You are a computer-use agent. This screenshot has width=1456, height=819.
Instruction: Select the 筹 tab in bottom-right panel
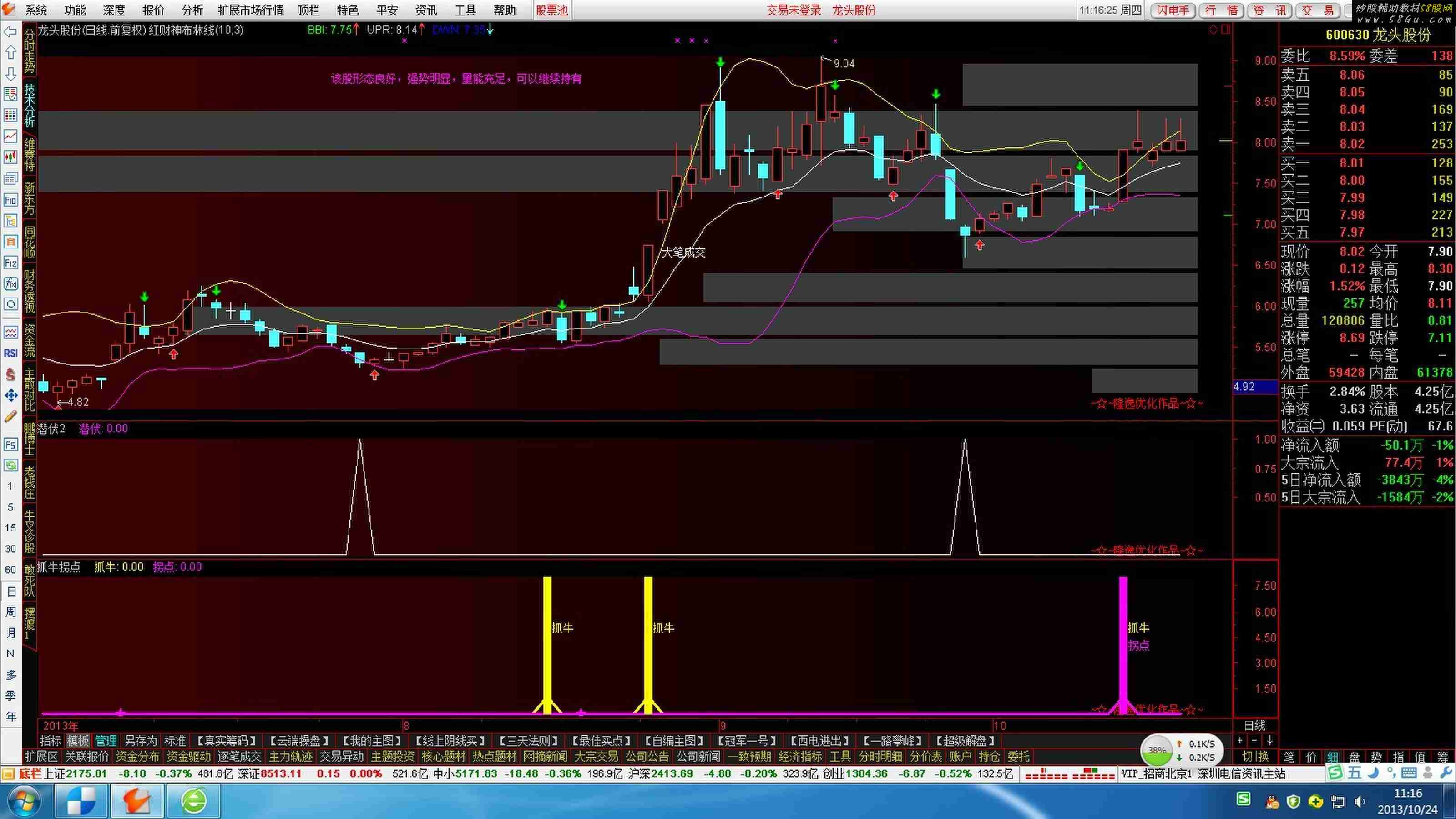(x=1442, y=757)
